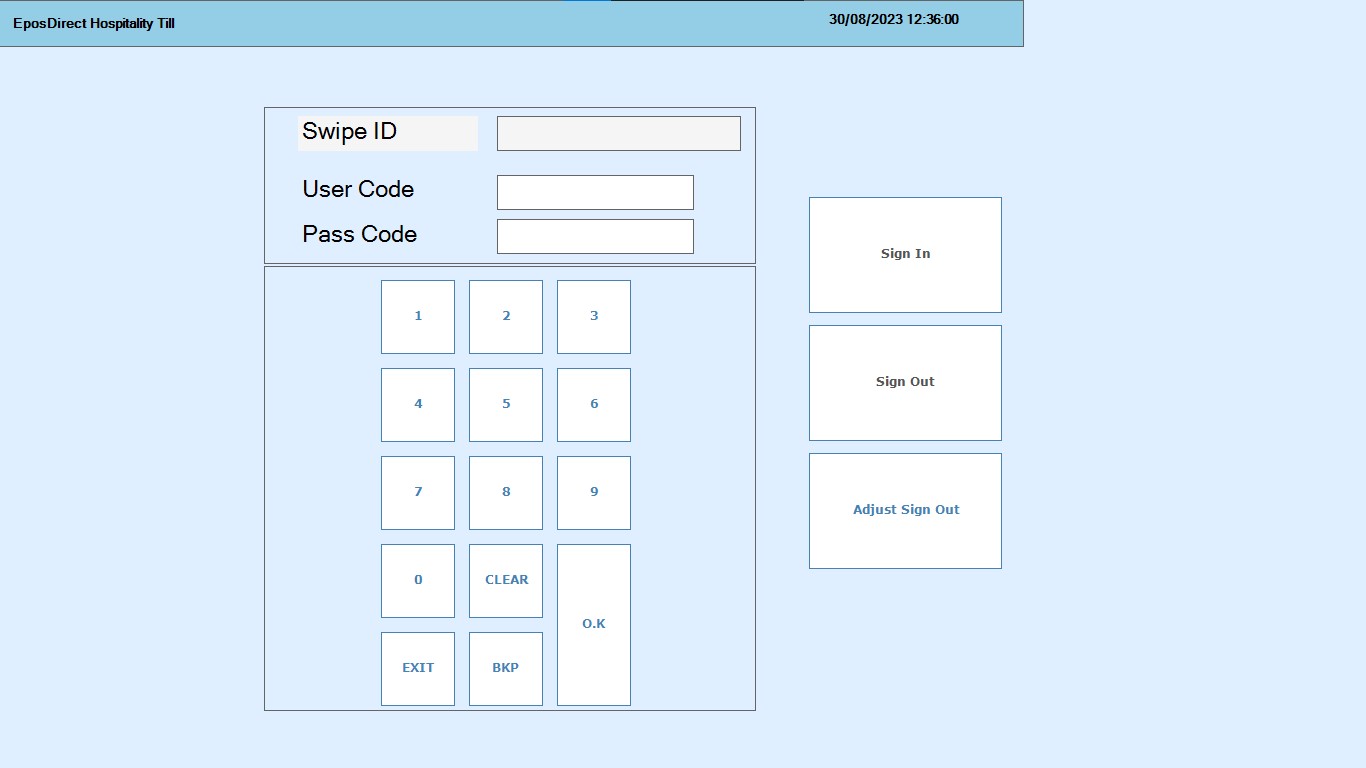
Task: Focus the Swipe ID input field
Action: (x=618, y=133)
